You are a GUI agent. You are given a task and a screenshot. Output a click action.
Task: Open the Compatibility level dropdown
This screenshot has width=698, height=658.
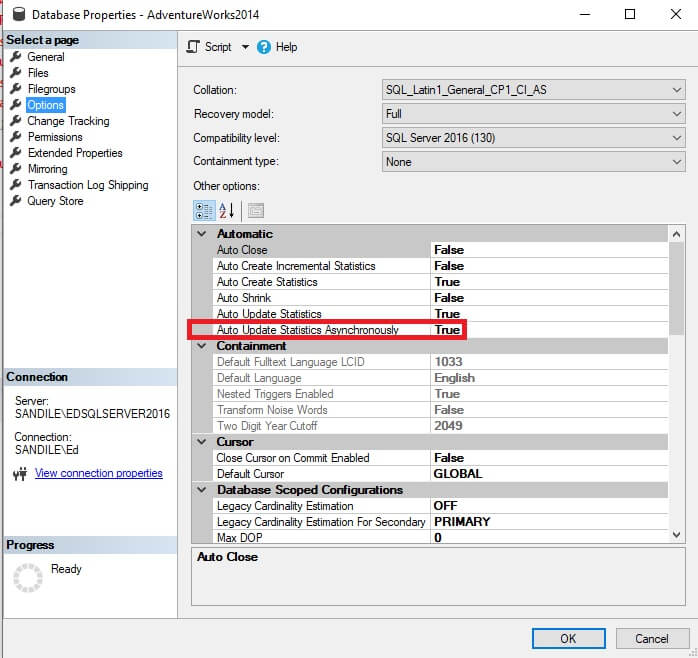click(x=533, y=138)
